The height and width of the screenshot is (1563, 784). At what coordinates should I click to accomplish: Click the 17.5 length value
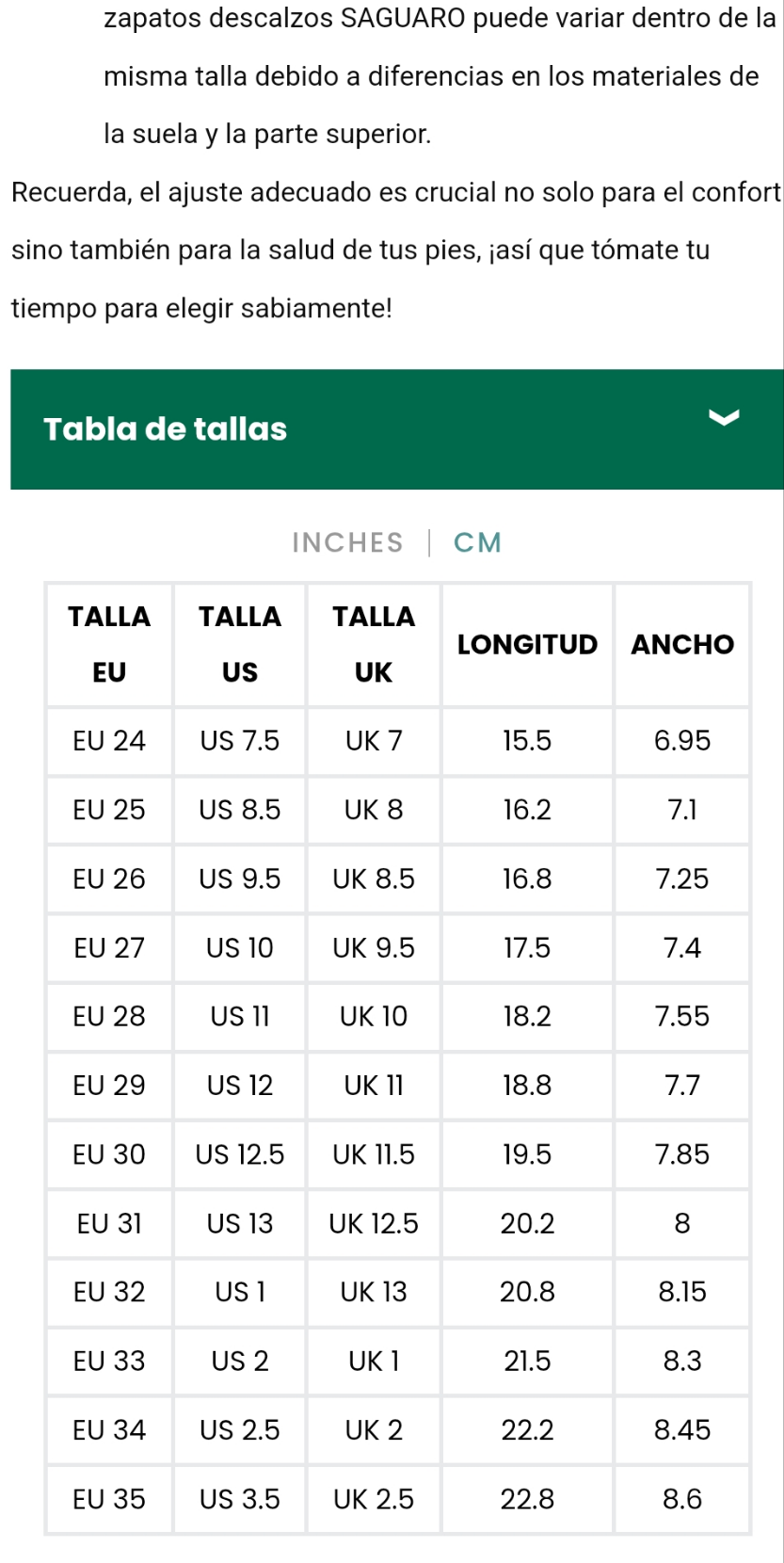(527, 947)
